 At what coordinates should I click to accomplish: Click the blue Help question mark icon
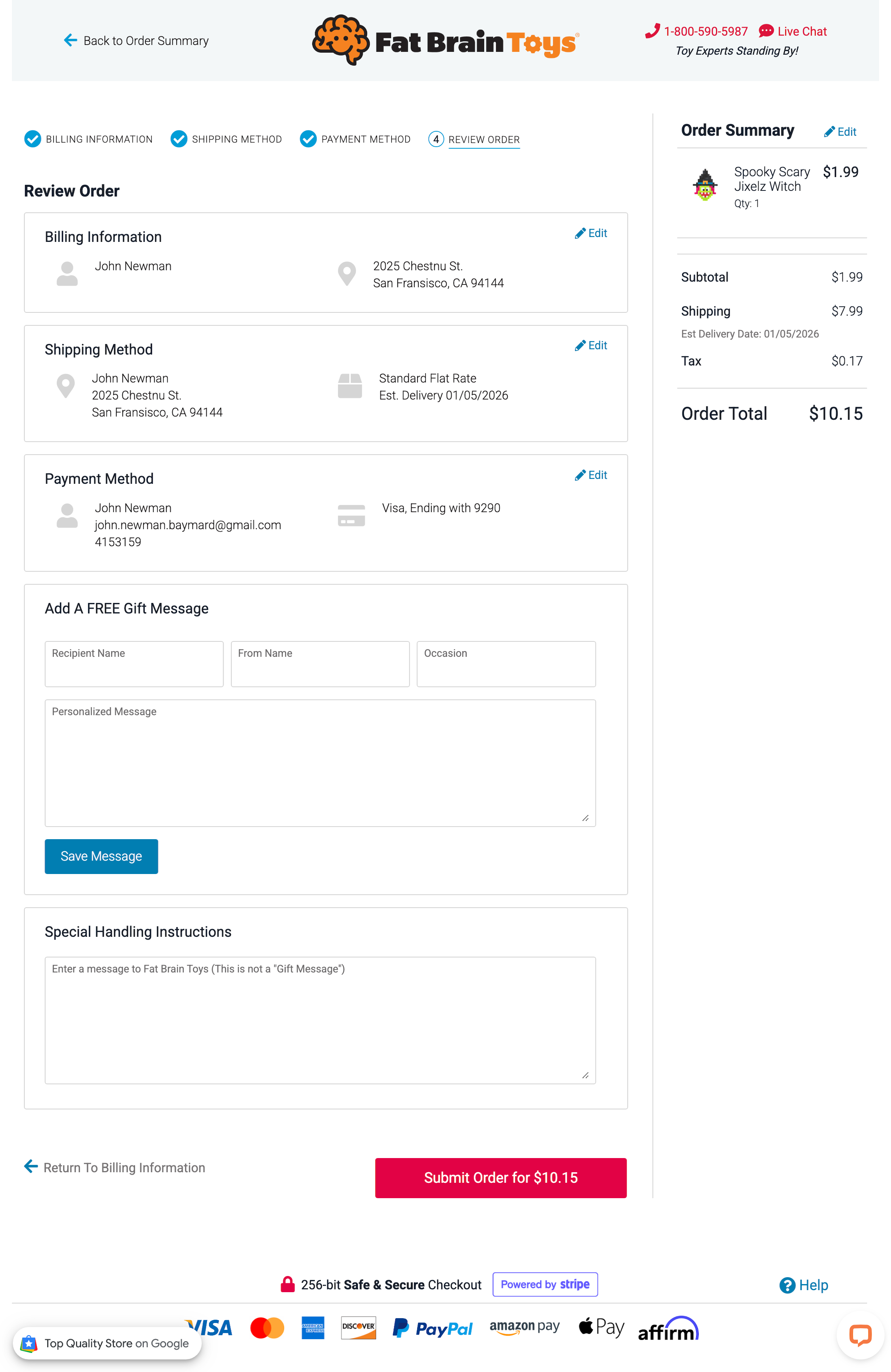[787, 1285]
